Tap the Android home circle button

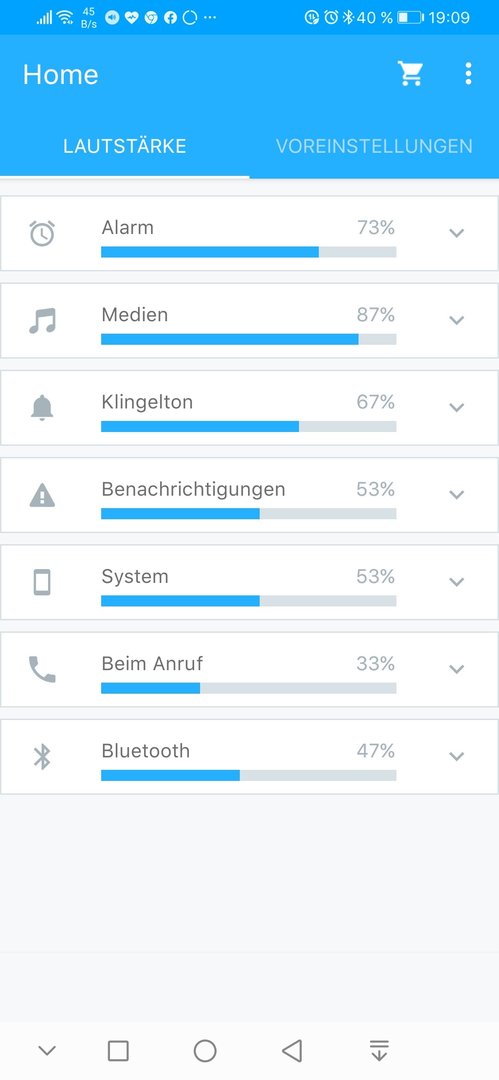click(x=205, y=1050)
